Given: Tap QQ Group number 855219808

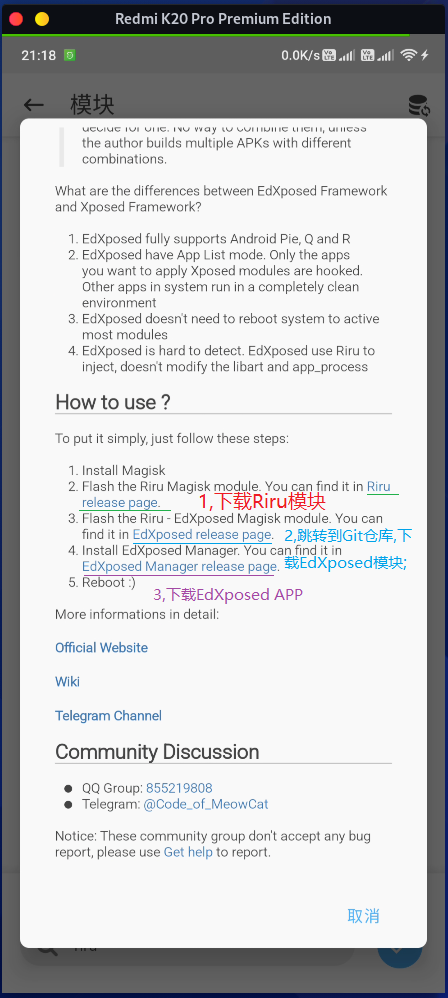Looking at the screenshot, I should tap(179, 788).
